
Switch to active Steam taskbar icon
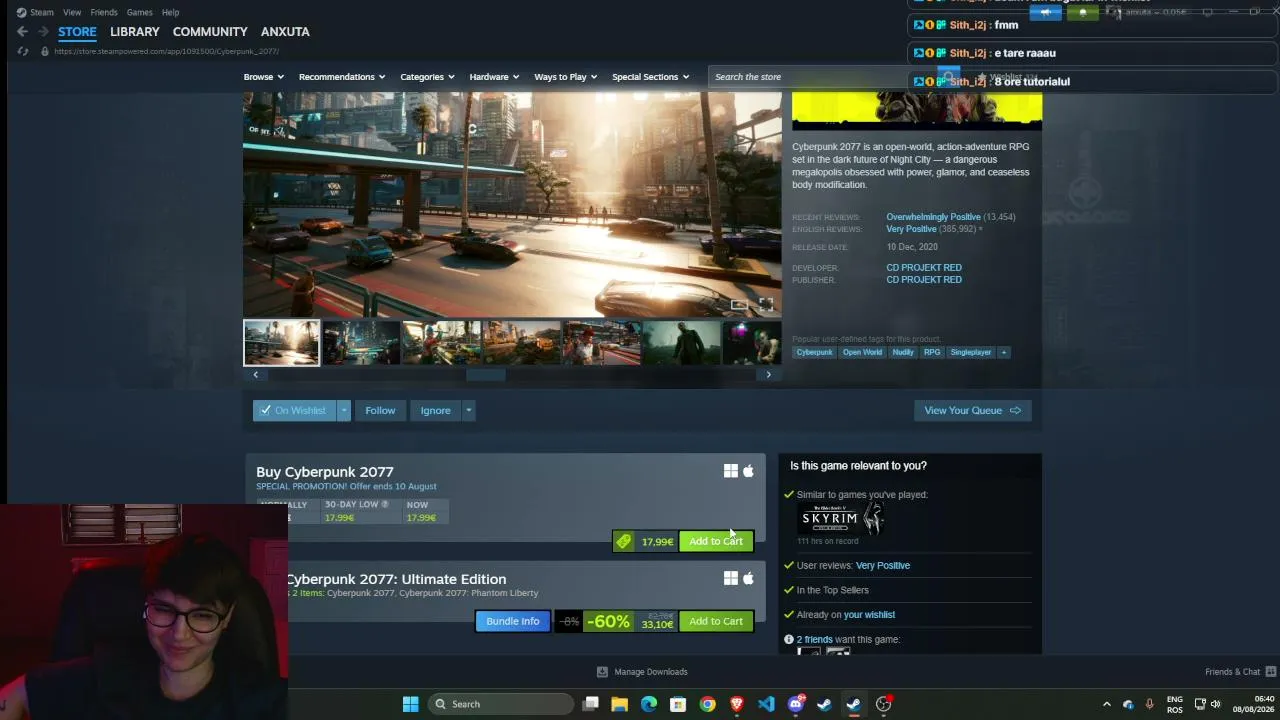[854, 704]
